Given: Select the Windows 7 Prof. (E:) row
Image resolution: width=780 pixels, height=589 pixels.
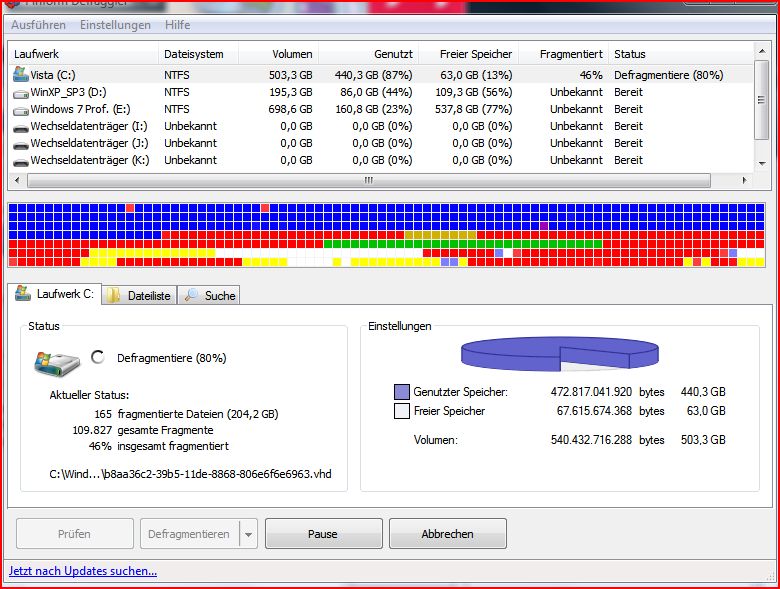Looking at the screenshot, I should coord(381,109).
